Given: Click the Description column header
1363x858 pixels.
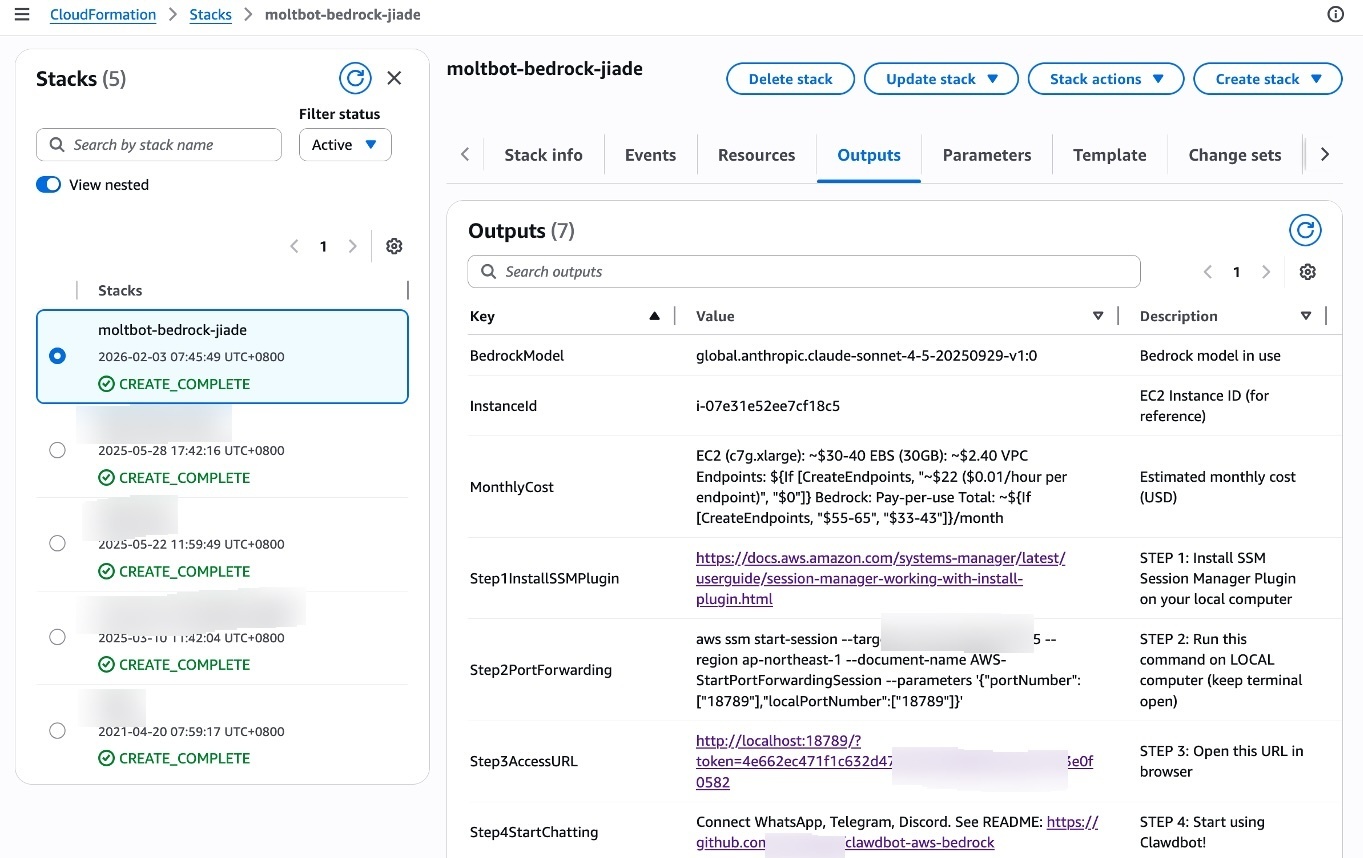Looking at the screenshot, I should pos(1179,316).
